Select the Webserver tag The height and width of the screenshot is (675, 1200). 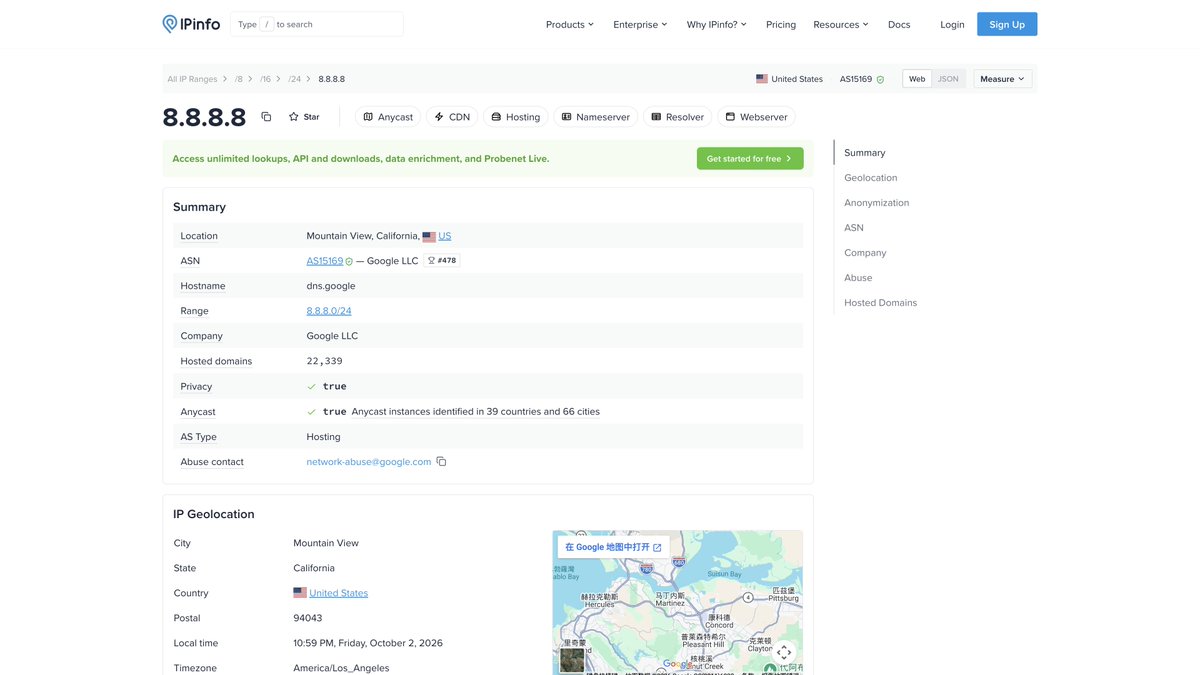(756, 117)
